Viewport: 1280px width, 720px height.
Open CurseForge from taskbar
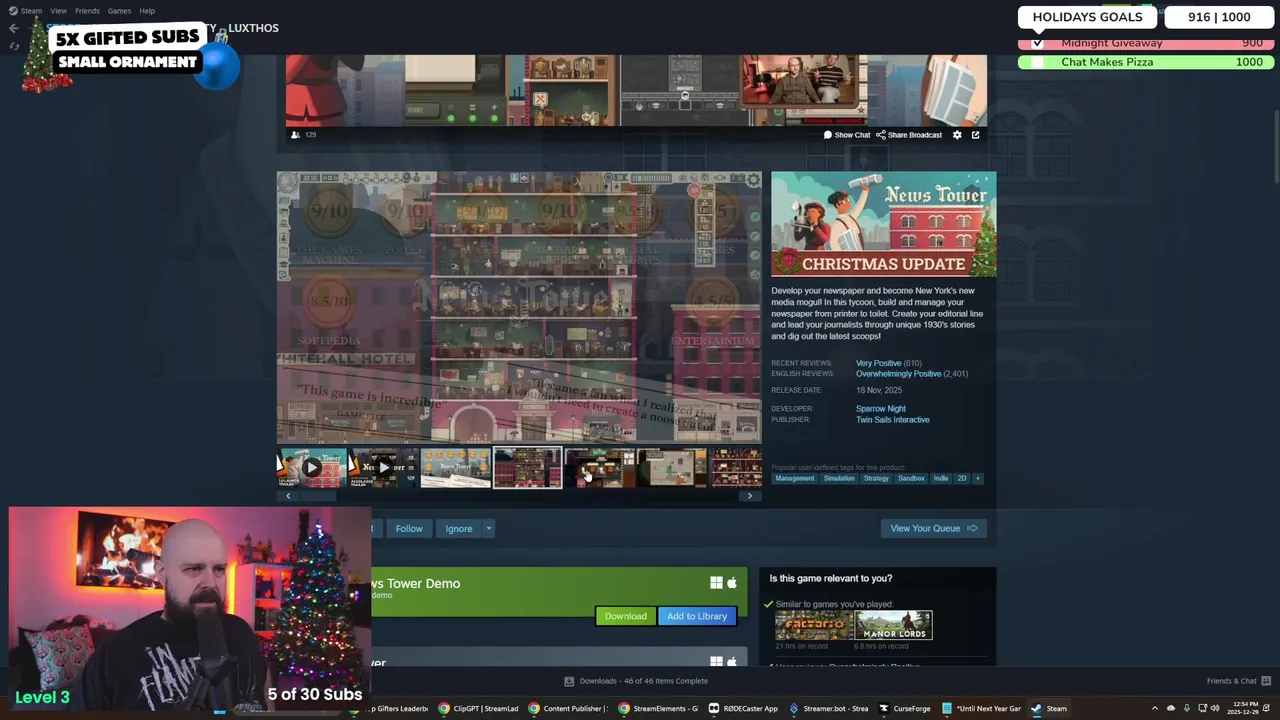[905, 709]
